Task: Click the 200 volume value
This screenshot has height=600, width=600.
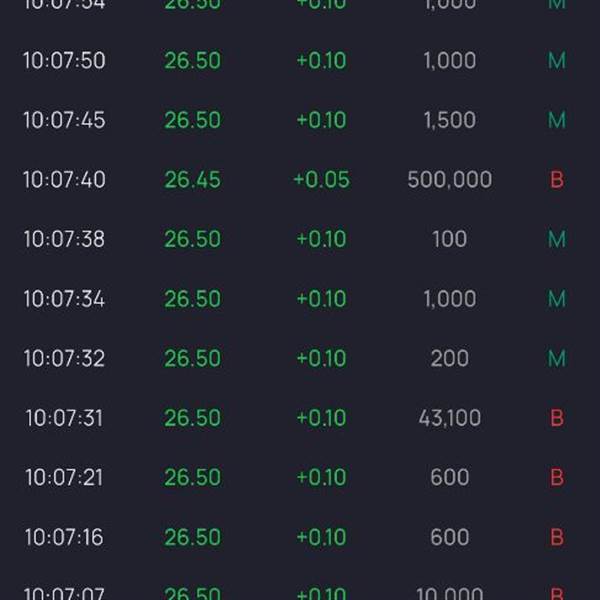Action: (x=450, y=358)
